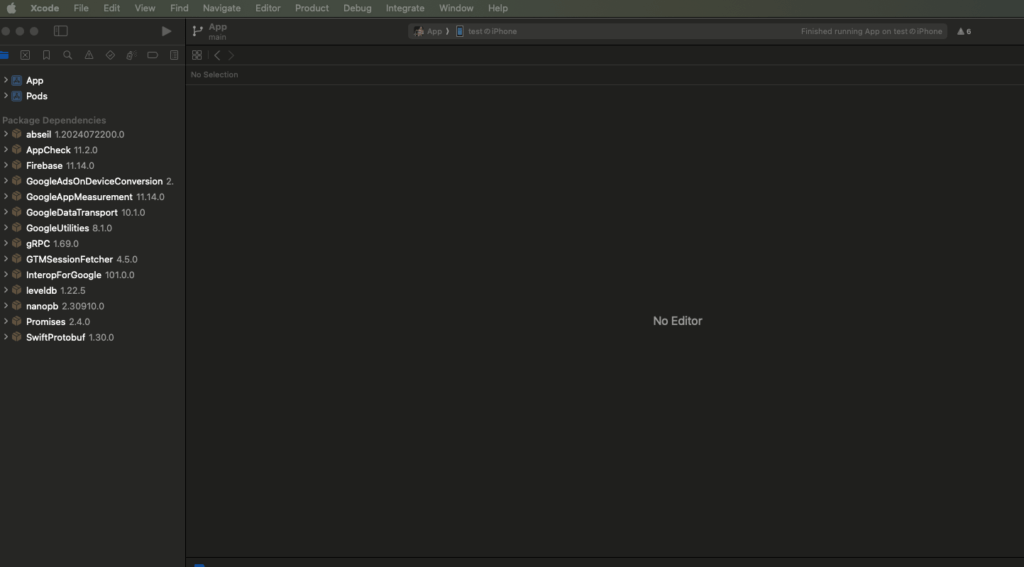
Task: Click the App project icon
Action: pyautogui.click(x=17, y=80)
